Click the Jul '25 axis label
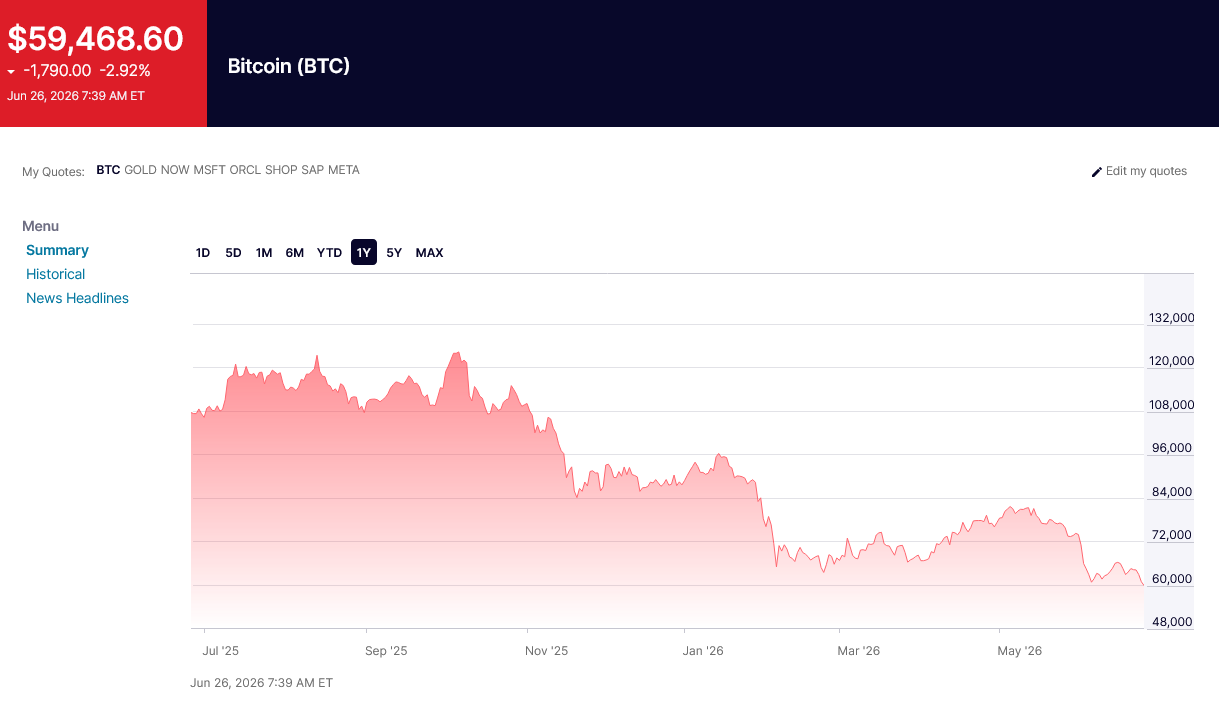Image resolution: width=1219 pixels, height=708 pixels. [x=220, y=651]
